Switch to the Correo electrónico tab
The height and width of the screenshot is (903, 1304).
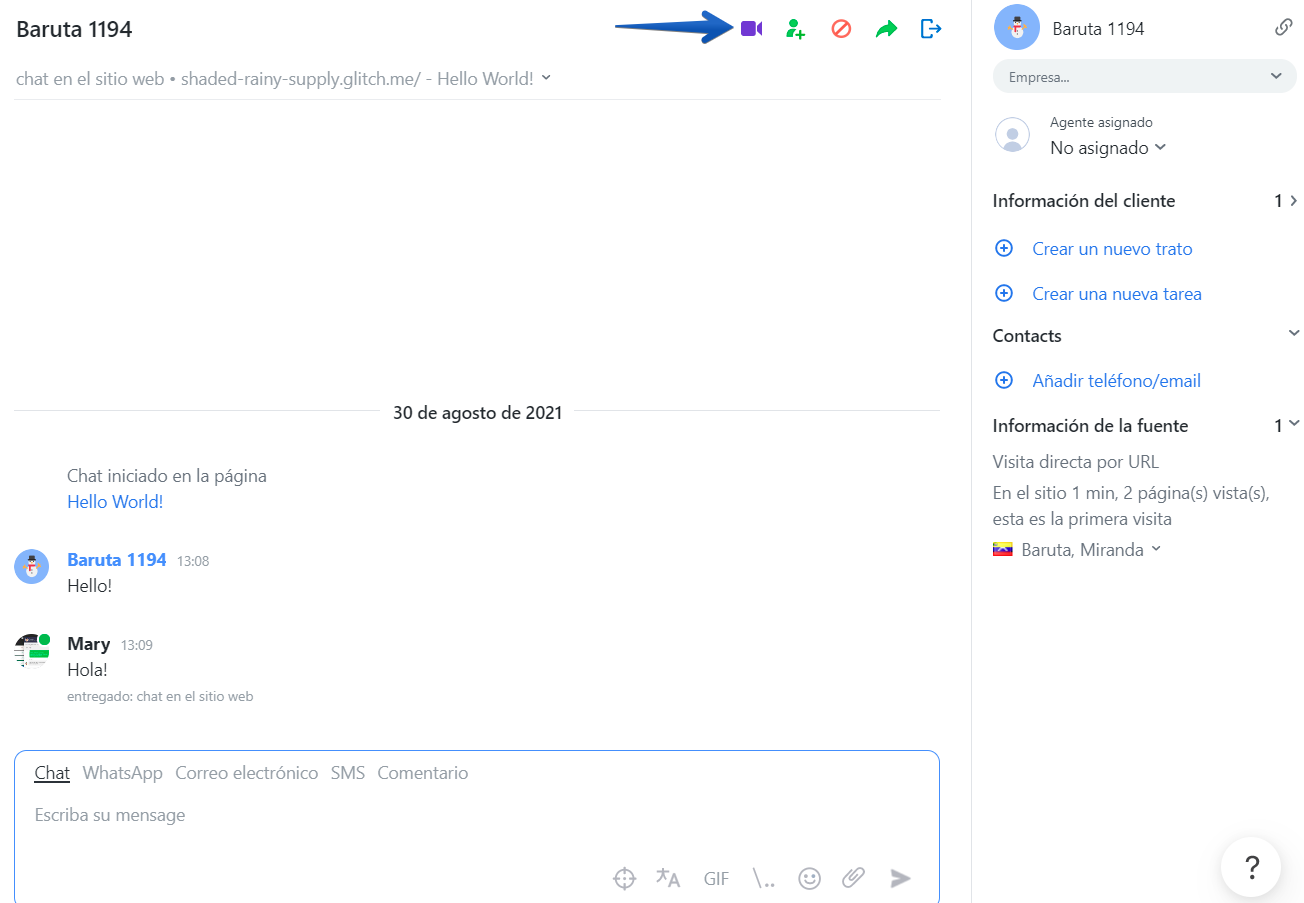pyautogui.click(x=247, y=773)
